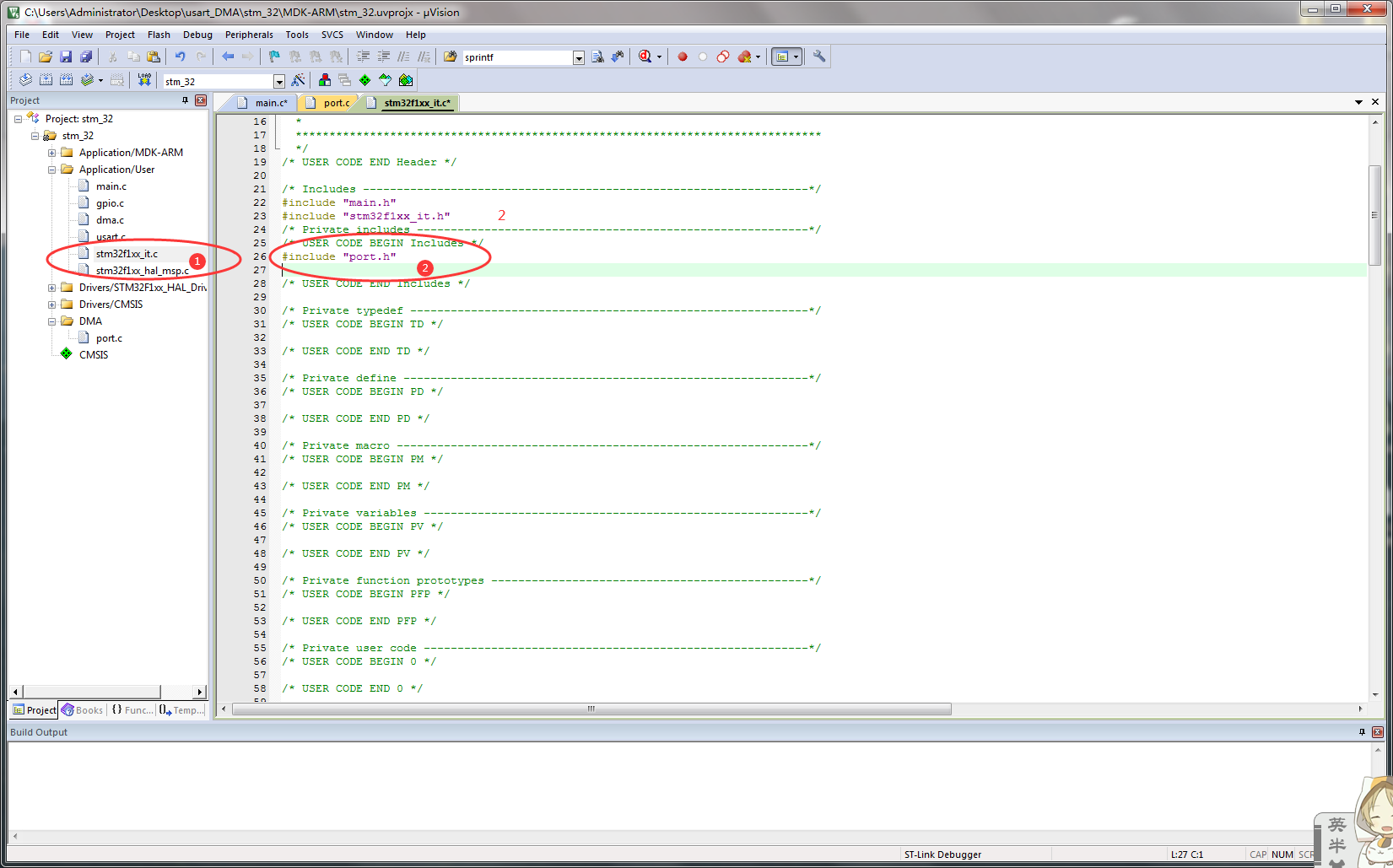Open the Peripherals menu
The height and width of the screenshot is (868, 1393).
[x=249, y=35]
